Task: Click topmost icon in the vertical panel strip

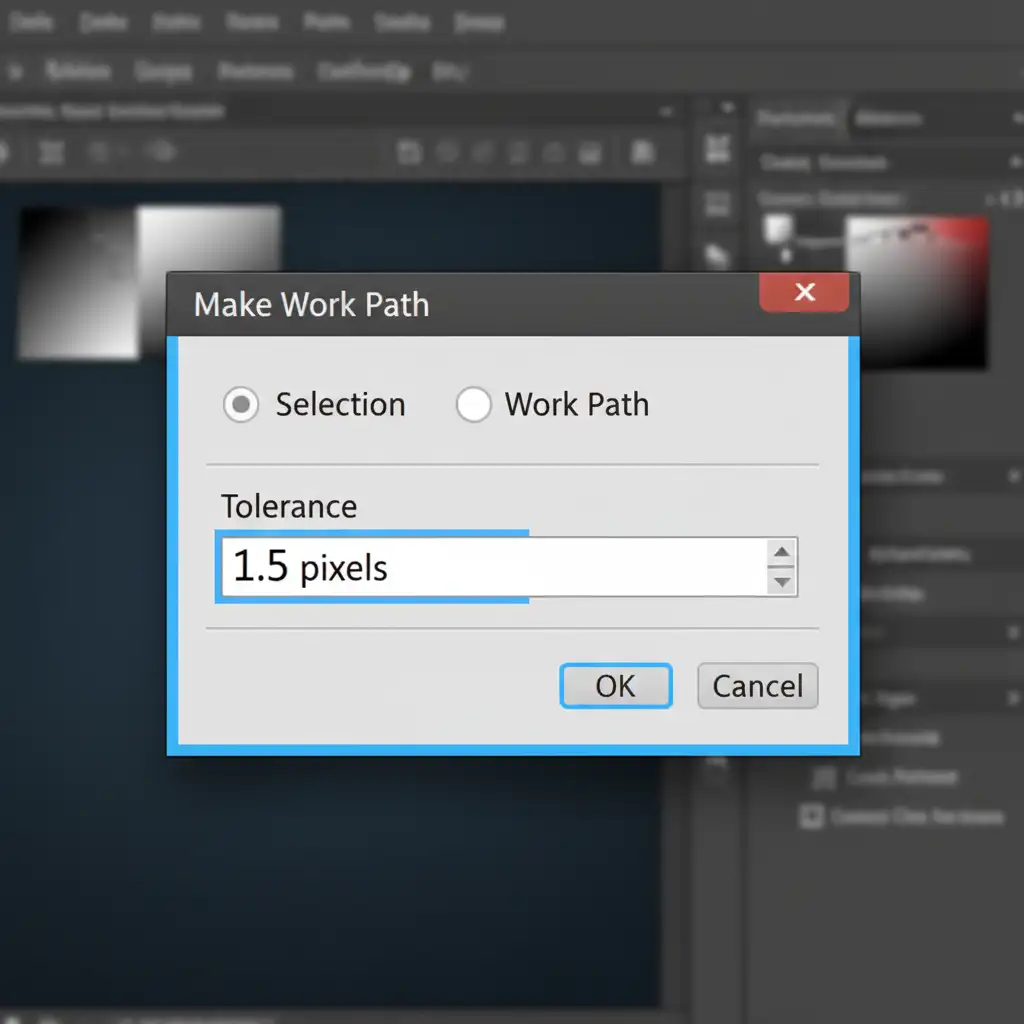Action: (x=718, y=150)
